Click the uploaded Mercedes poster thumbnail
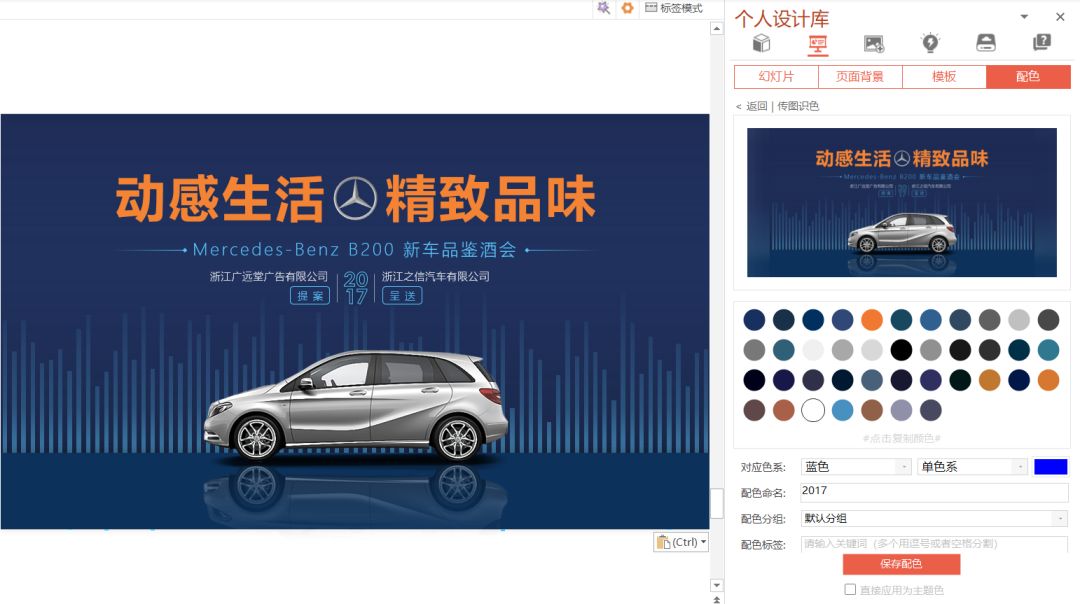 [902, 202]
